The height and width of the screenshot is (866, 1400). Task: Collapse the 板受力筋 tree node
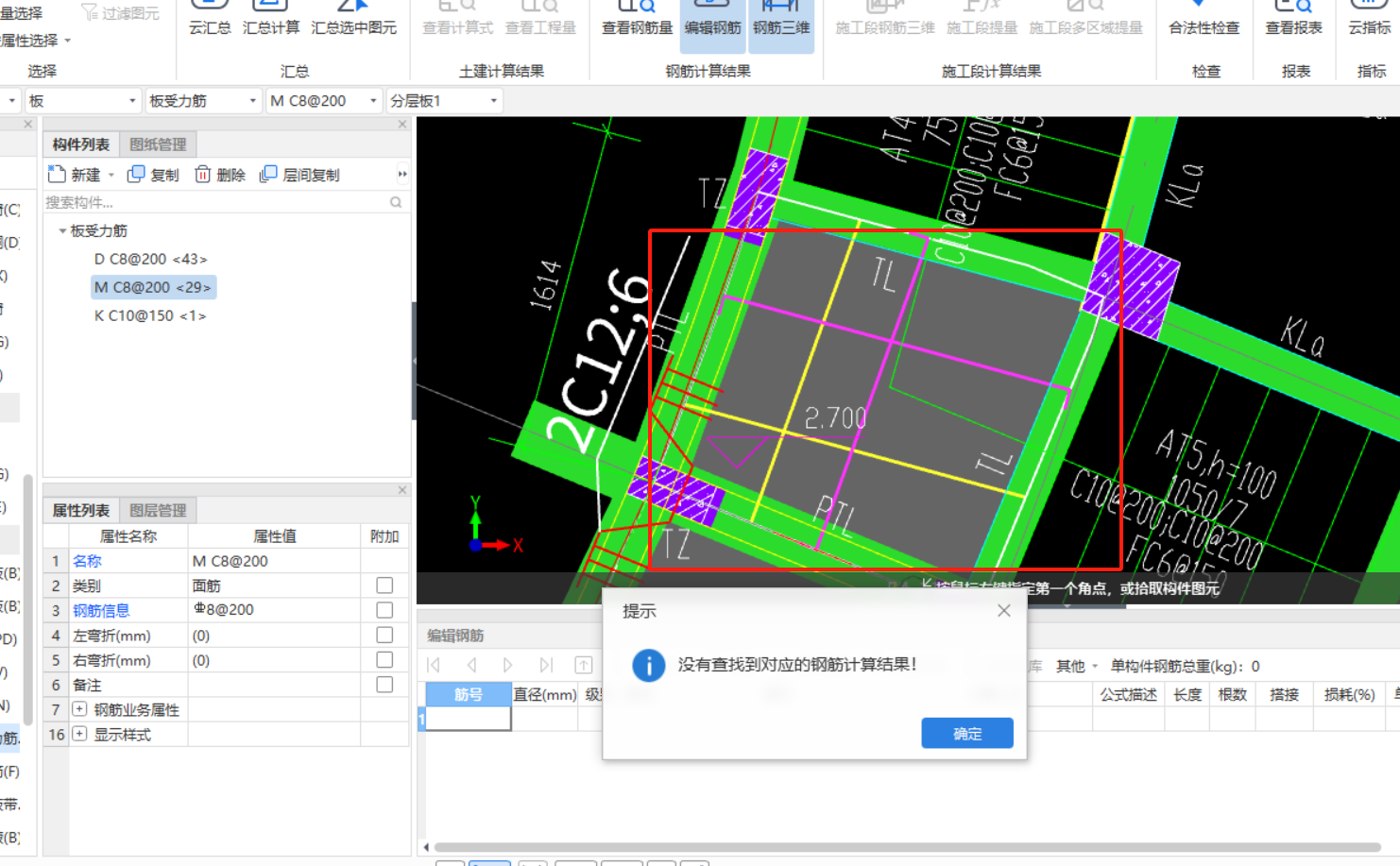click(62, 230)
